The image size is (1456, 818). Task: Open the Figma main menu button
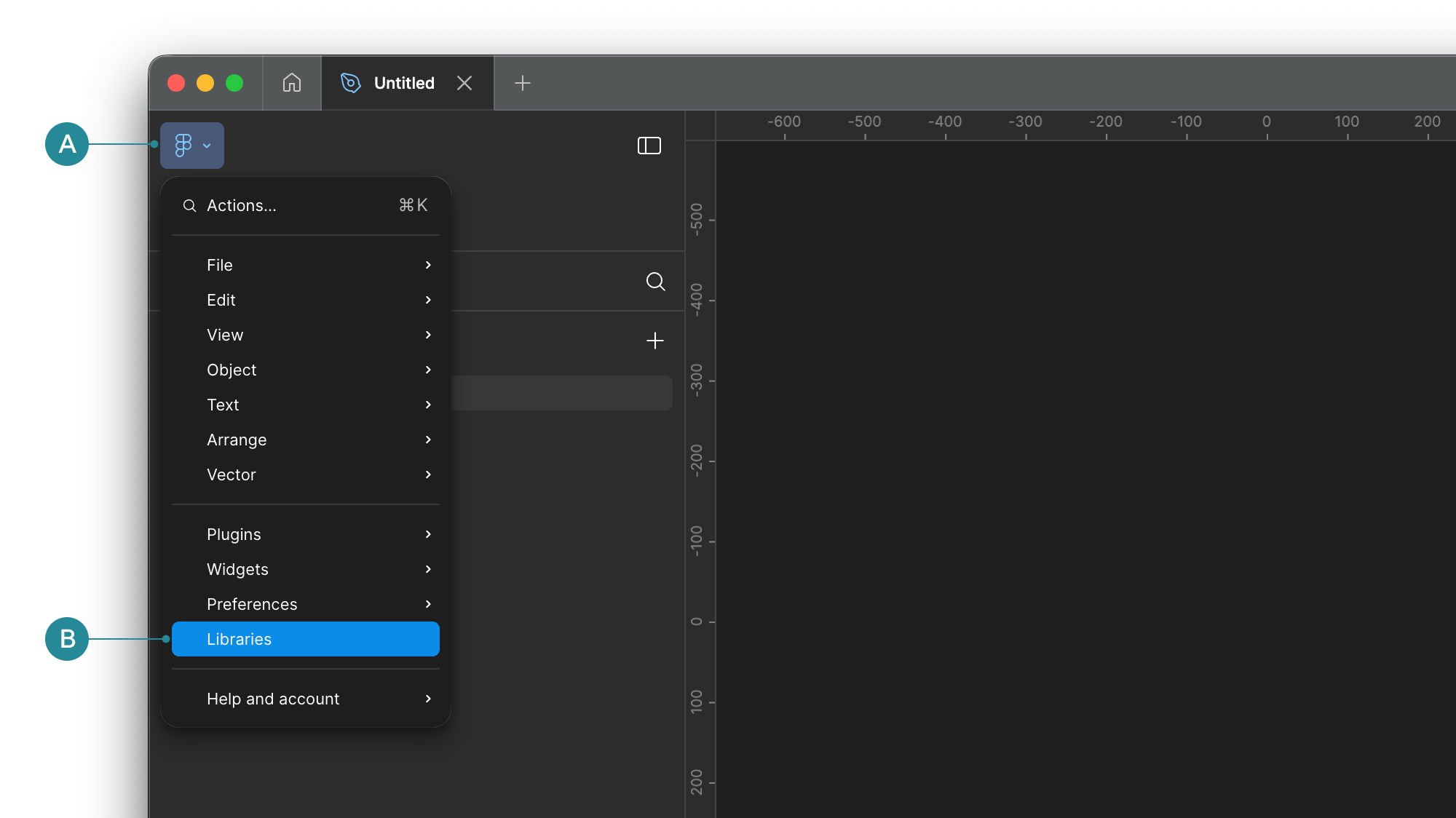[x=191, y=146]
